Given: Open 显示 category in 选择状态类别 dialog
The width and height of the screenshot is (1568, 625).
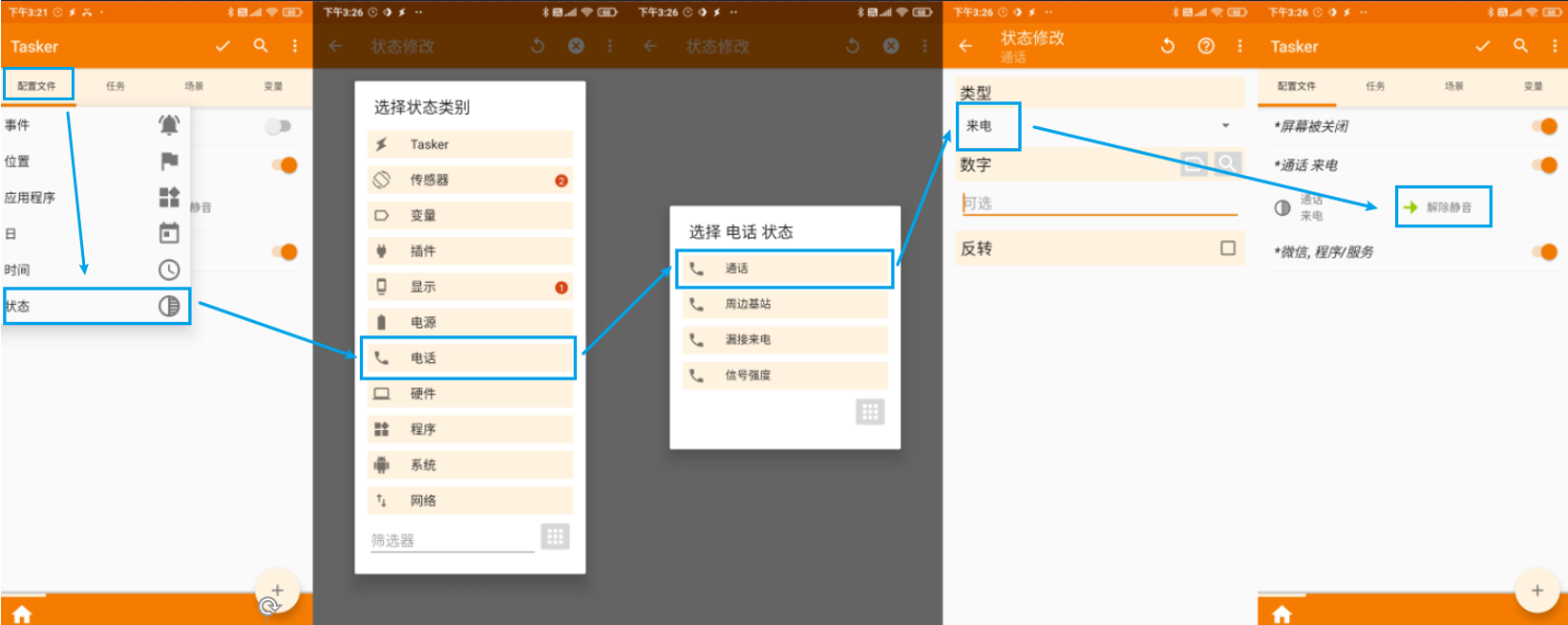Looking at the screenshot, I should pos(470,287).
